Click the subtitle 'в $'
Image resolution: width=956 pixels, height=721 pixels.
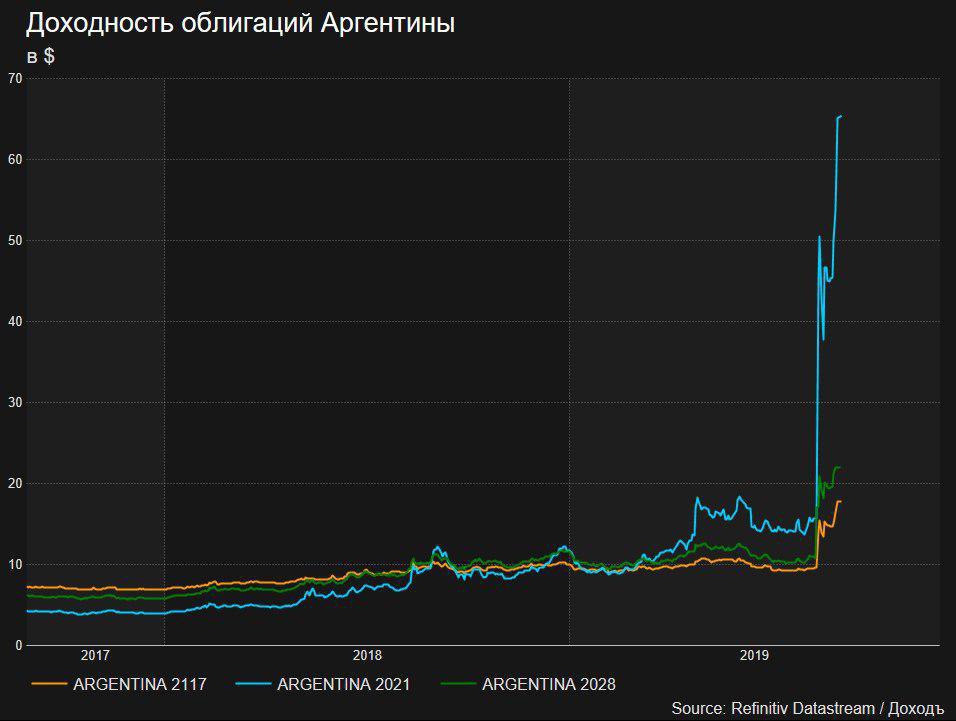pyautogui.click(x=41, y=56)
